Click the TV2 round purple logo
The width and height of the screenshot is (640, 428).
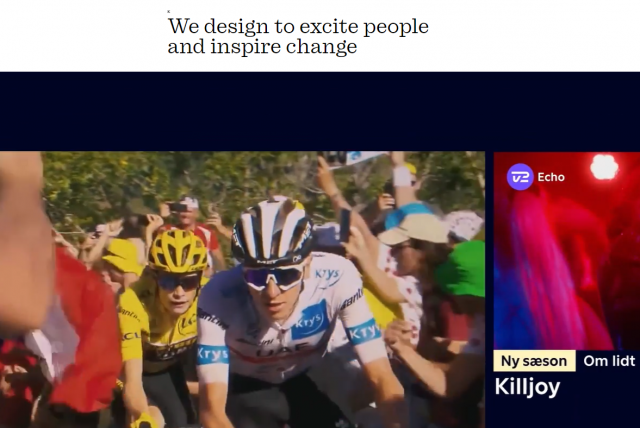click(x=520, y=177)
